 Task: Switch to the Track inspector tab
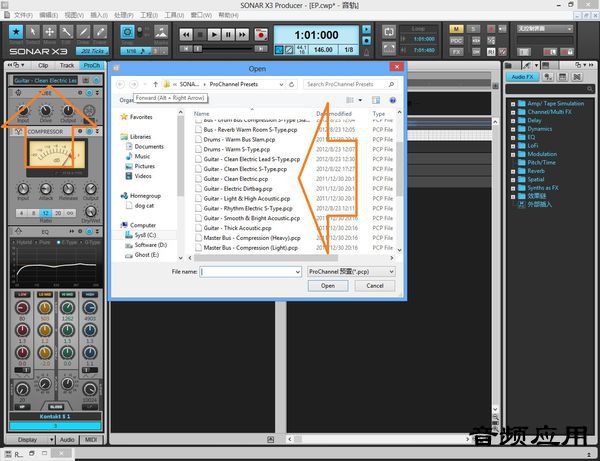pos(67,65)
